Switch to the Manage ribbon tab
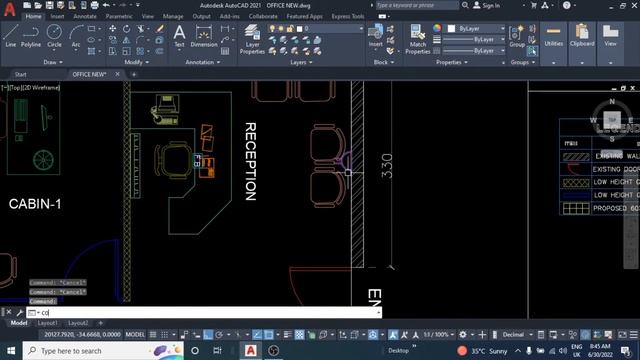This screenshot has height=360, width=640. [173, 16]
